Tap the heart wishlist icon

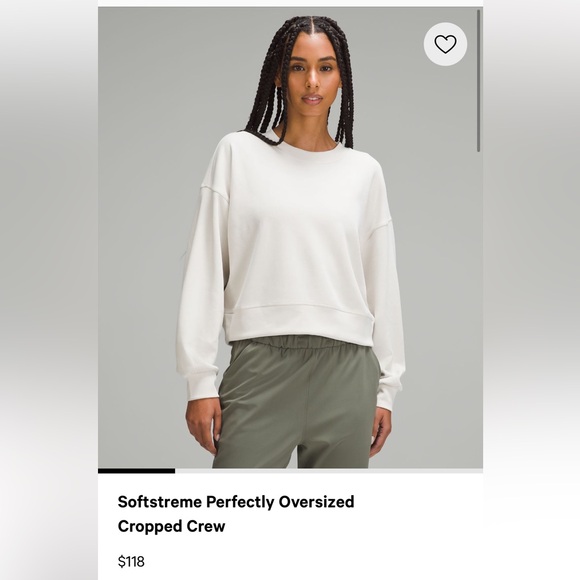coord(445,44)
